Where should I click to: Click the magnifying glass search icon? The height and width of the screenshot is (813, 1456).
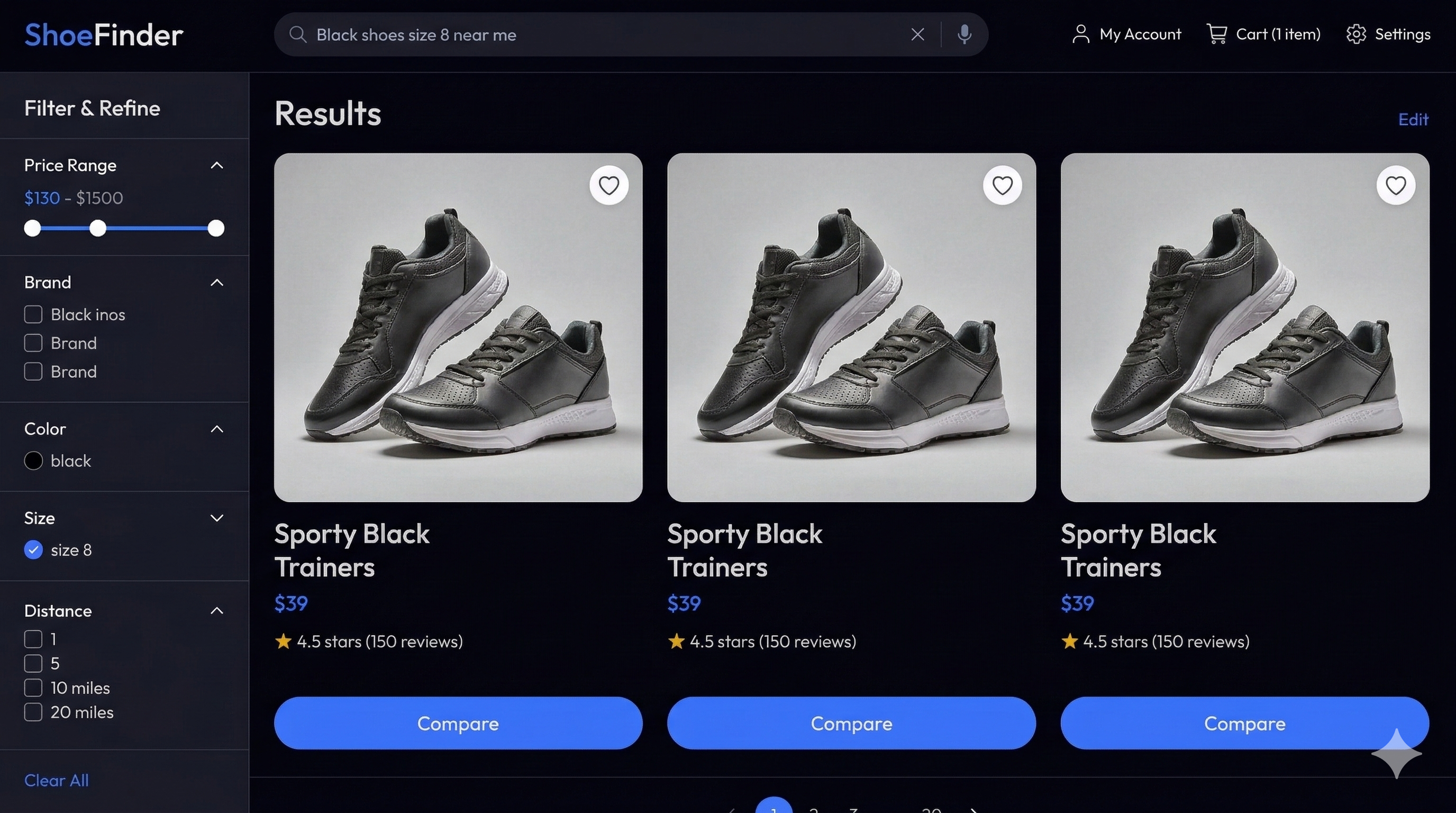pos(298,34)
